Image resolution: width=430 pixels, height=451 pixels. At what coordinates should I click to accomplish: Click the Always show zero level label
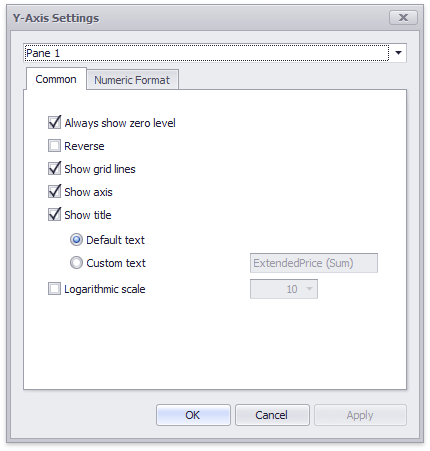tap(120, 123)
